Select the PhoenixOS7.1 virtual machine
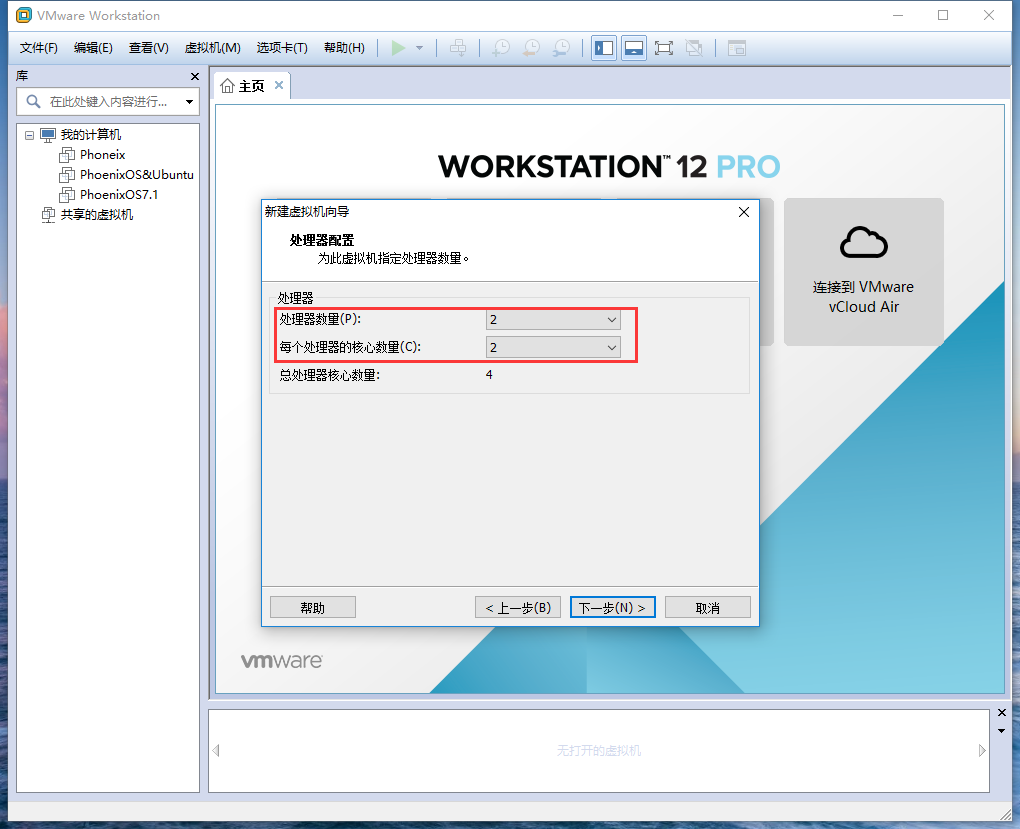Viewport: 1020px width, 829px height. [x=118, y=195]
